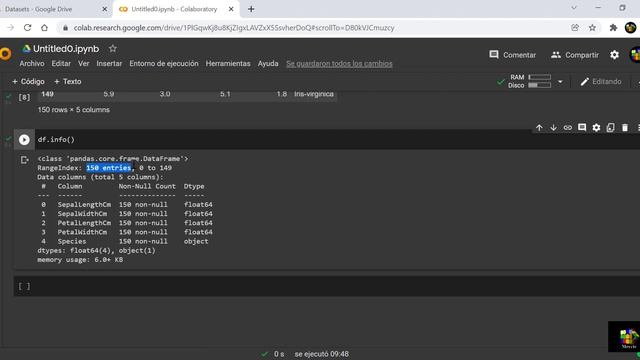Screen dimensions: 640x360
Task: Run the df.info() cell
Action: [x=24, y=140]
